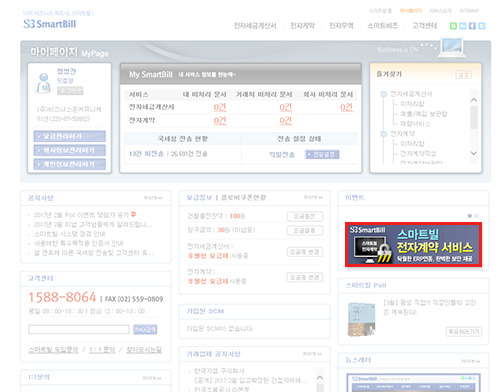Click the customer center search input field
This screenshot has height=392, width=504.
(x=79, y=329)
